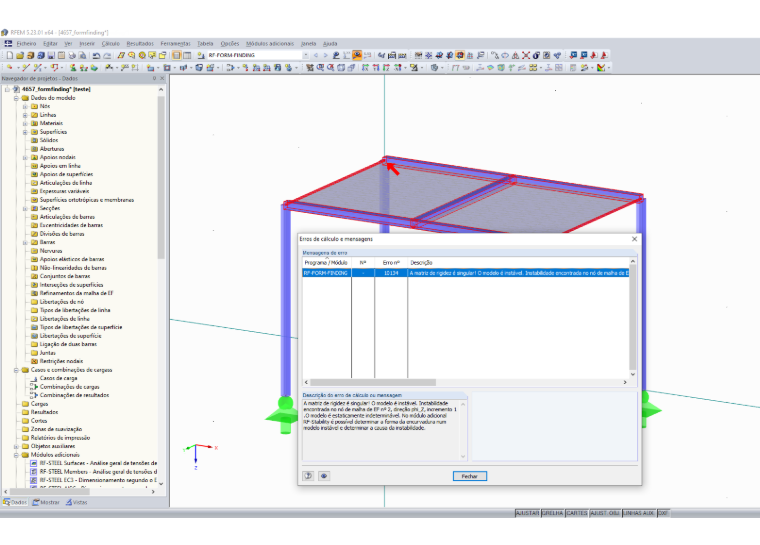The image size is (760, 545).
Task: Open the Cálculo menu
Action: tap(111, 44)
